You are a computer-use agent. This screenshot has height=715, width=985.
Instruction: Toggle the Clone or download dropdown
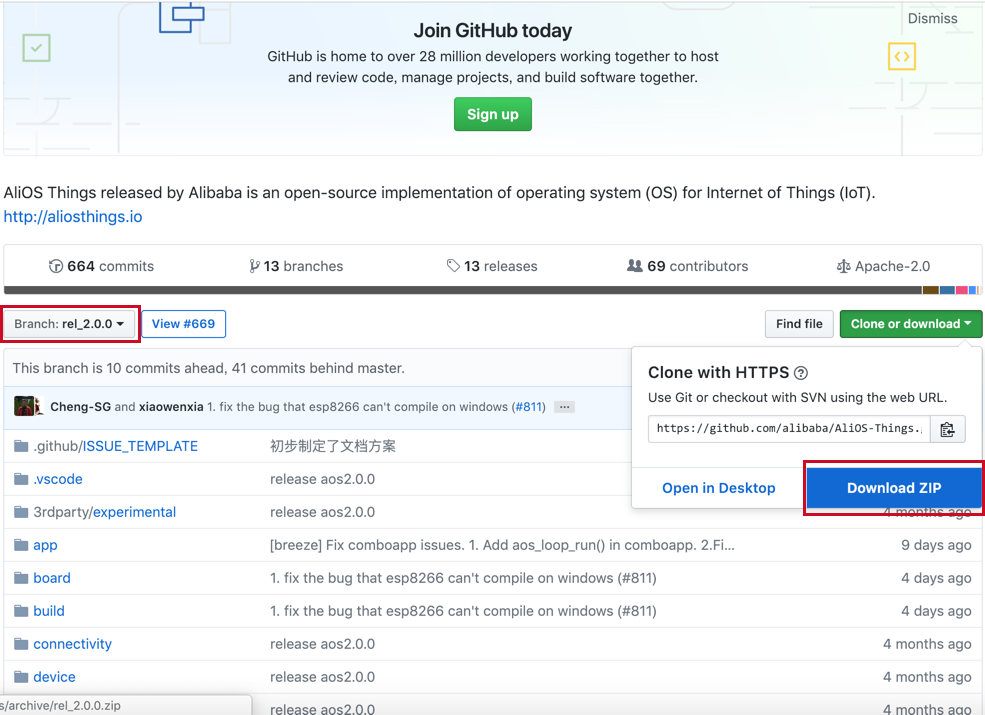click(x=911, y=324)
